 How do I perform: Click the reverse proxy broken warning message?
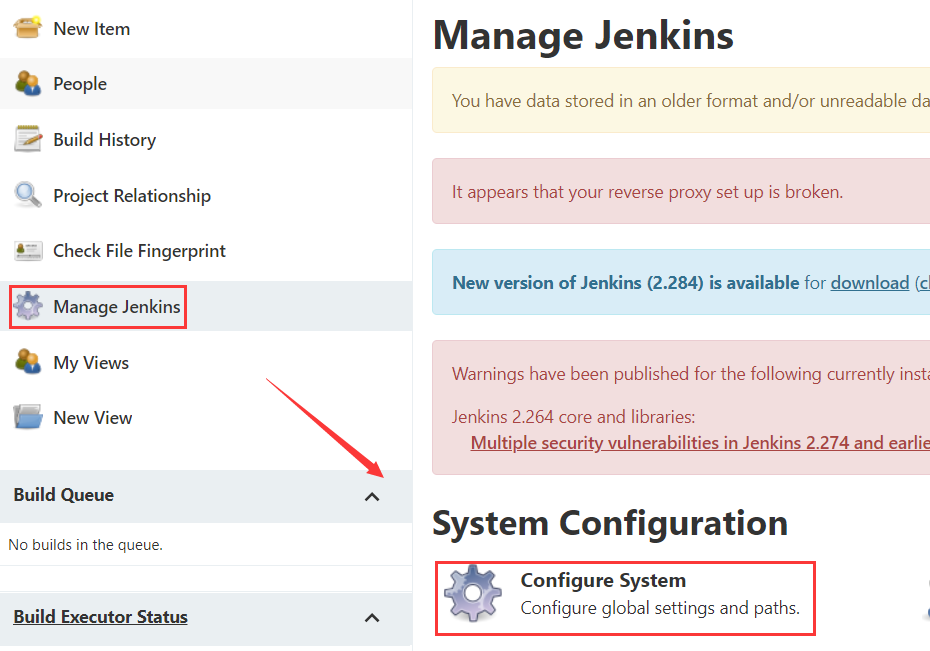pyautogui.click(x=648, y=192)
